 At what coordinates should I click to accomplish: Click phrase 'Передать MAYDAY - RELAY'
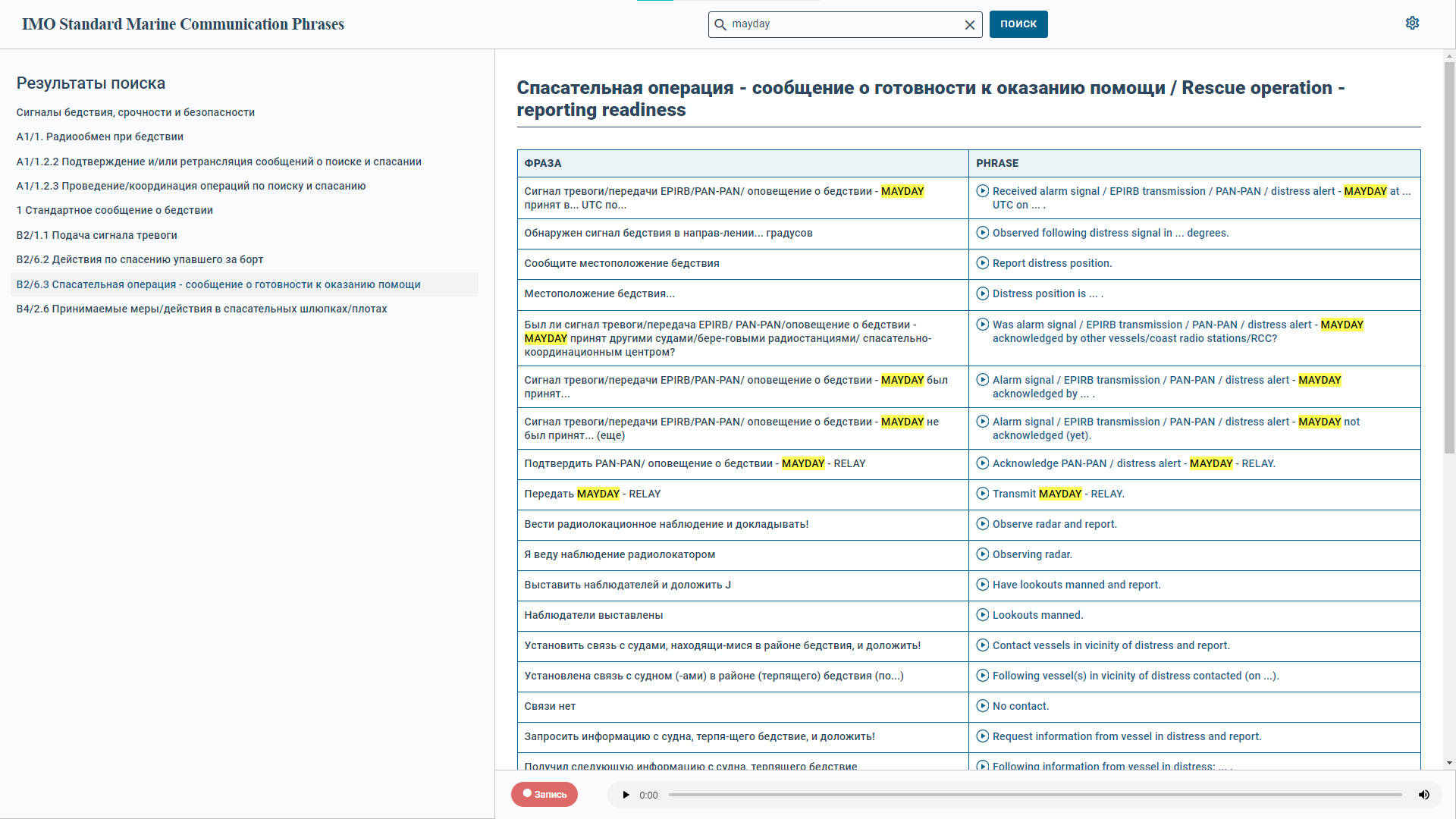[x=592, y=494]
